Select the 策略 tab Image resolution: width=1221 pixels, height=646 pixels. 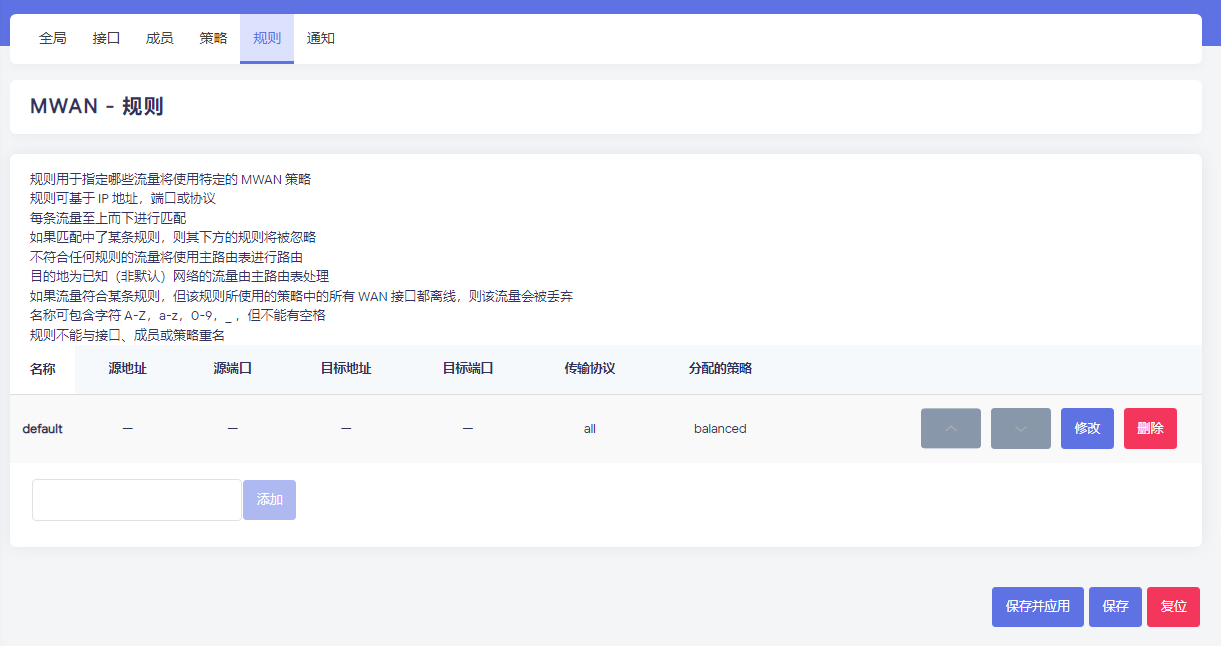(x=213, y=39)
